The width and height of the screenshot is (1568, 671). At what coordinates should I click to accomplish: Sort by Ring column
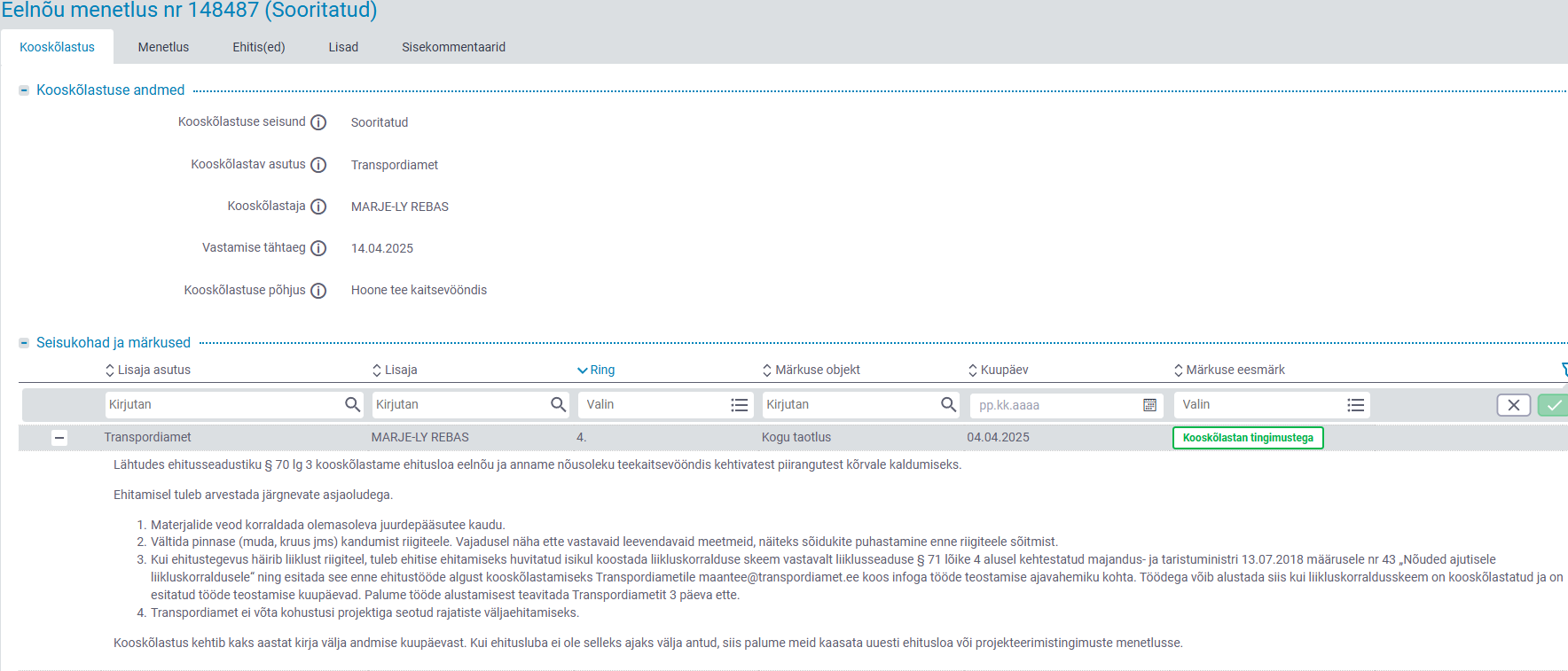(x=596, y=370)
